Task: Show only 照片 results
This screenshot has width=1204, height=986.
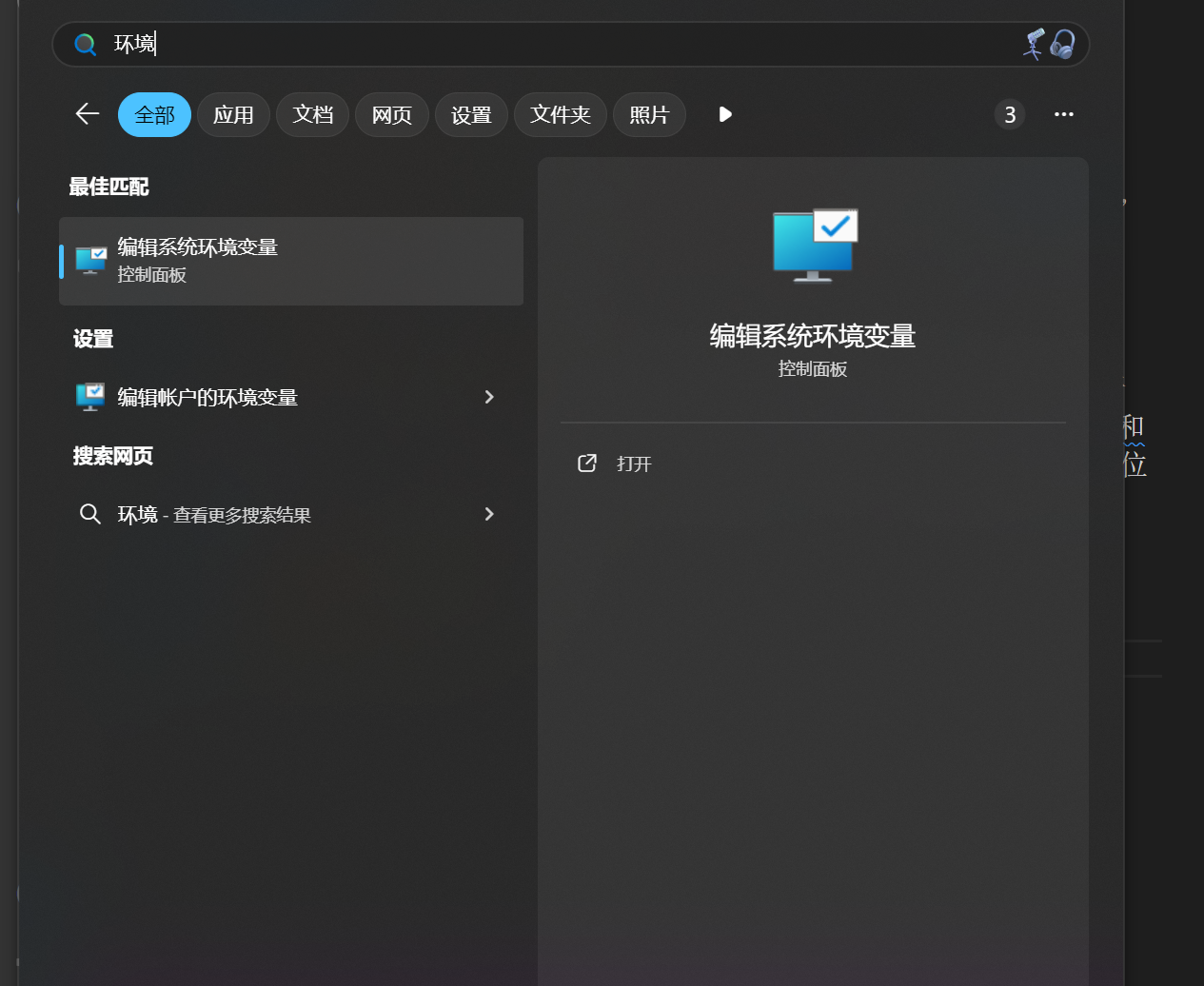Action: pyautogui.click(x=649, y=115)
